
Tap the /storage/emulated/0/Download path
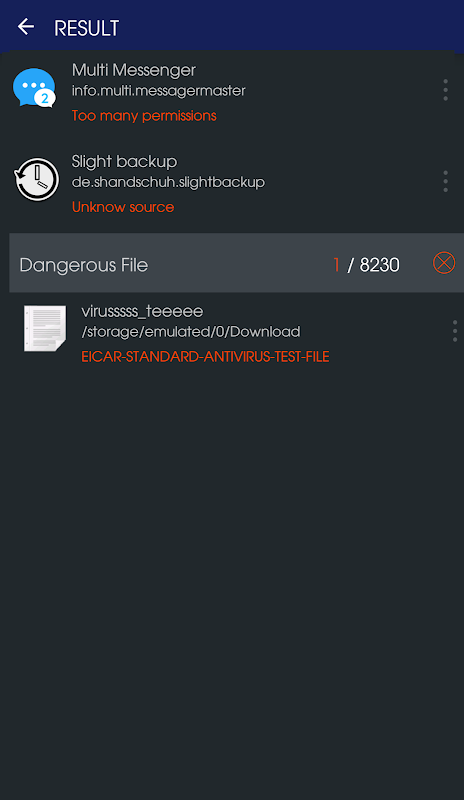(x=191, y=332)
